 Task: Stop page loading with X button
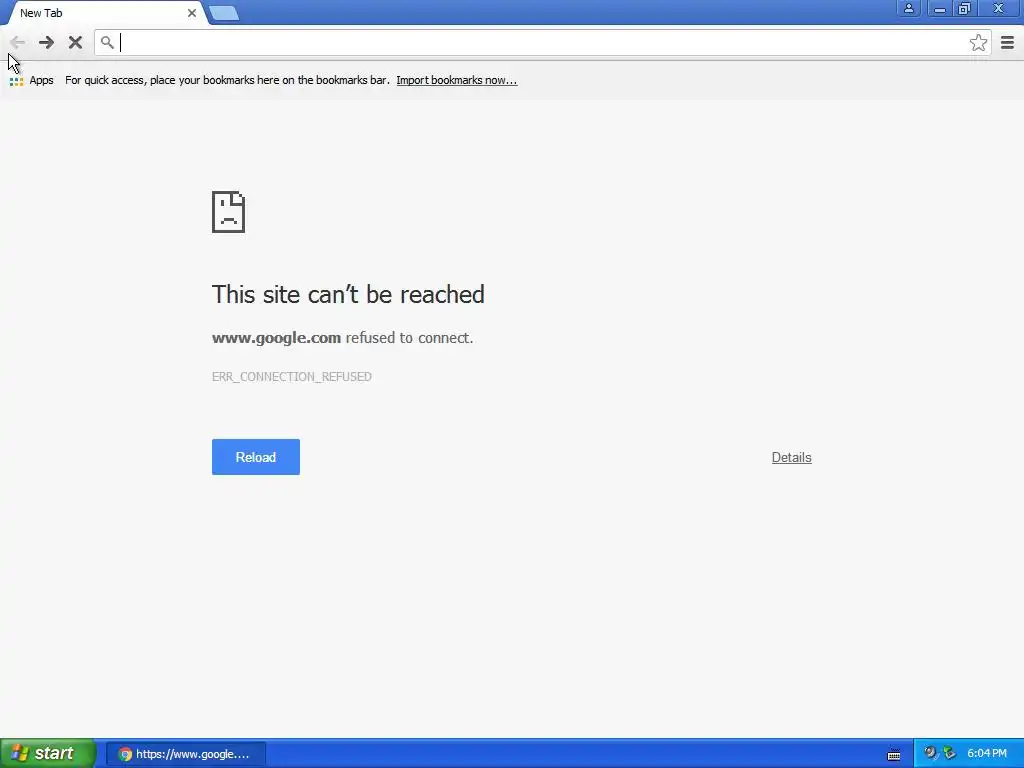(75, 42)
